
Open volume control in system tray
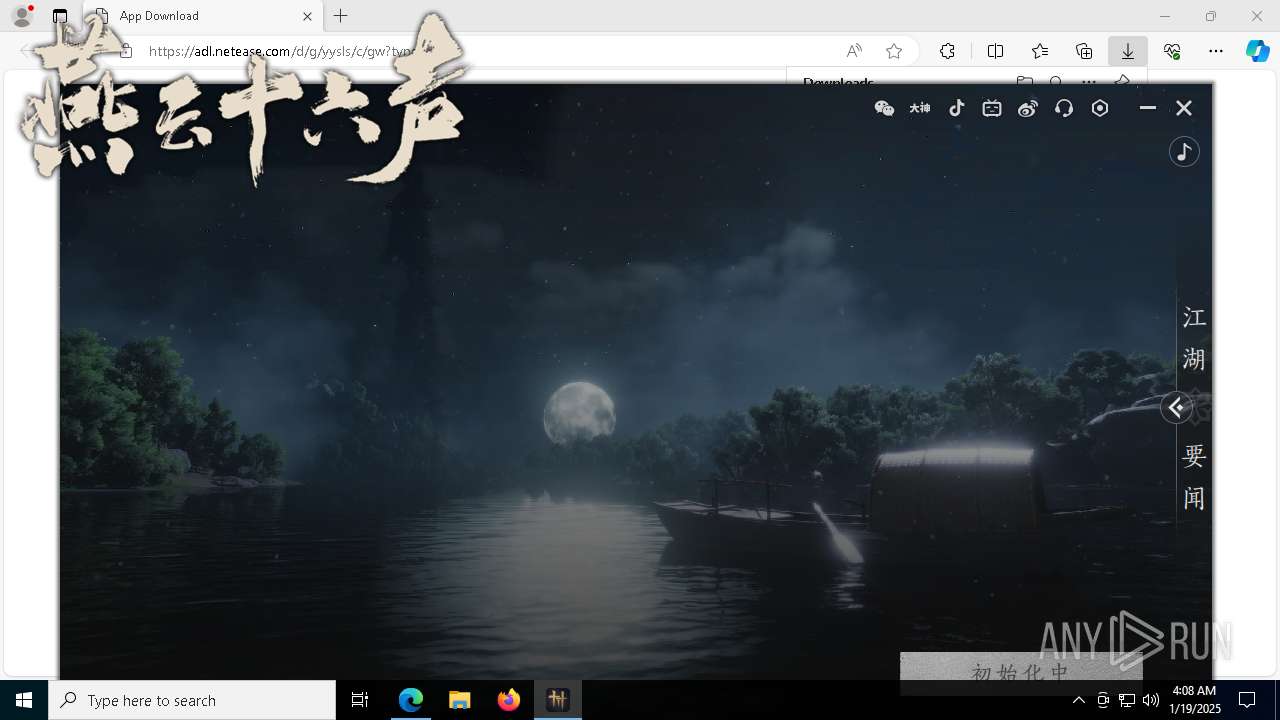[1150, 700]
